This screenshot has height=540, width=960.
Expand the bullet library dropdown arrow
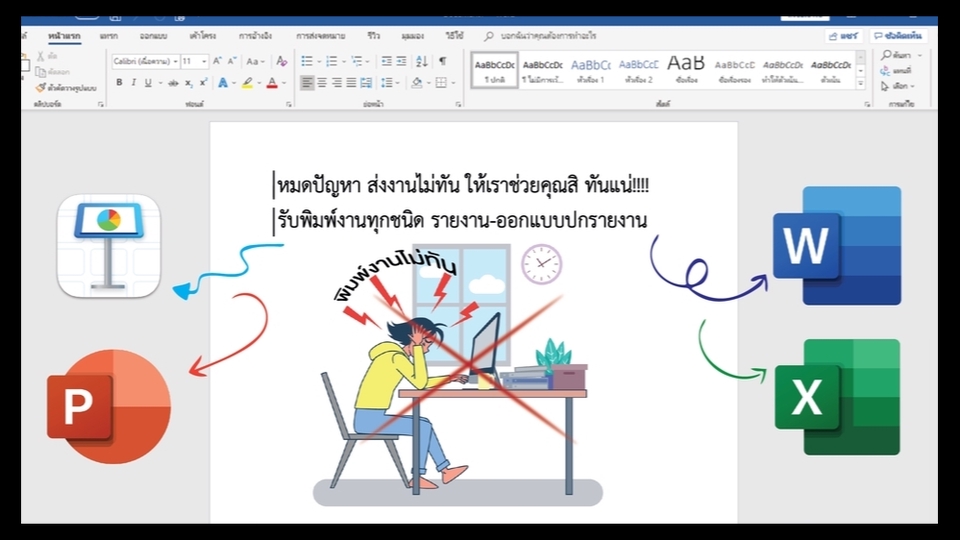point(319,61)
